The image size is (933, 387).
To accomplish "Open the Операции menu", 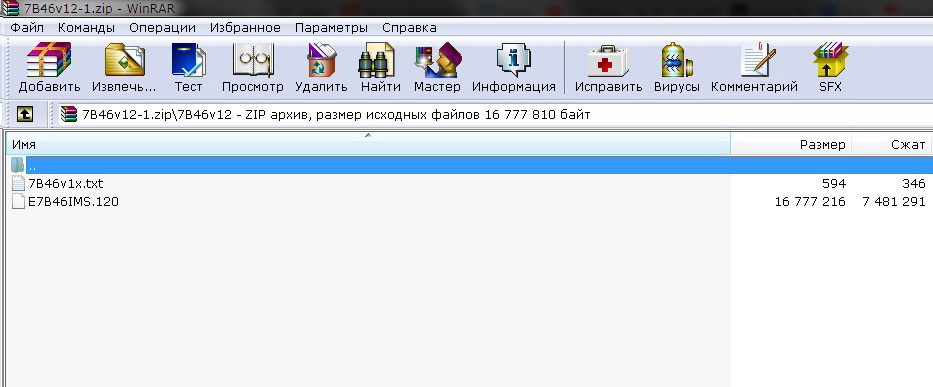I will (162, 28).
